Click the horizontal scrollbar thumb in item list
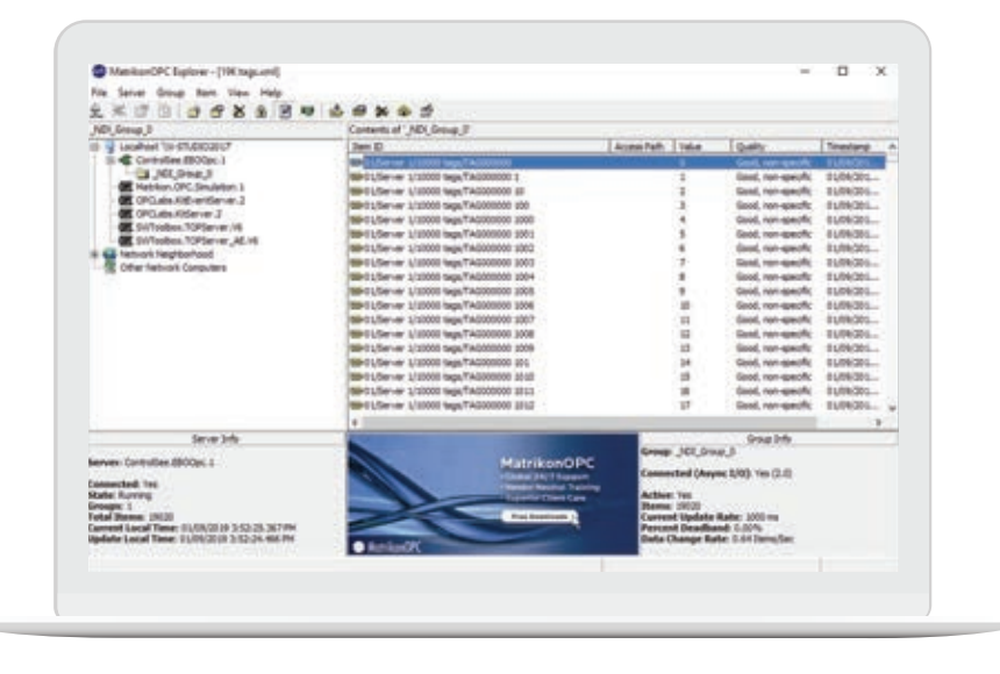Viewport: 1000px width, 674px height. point(589,422)
